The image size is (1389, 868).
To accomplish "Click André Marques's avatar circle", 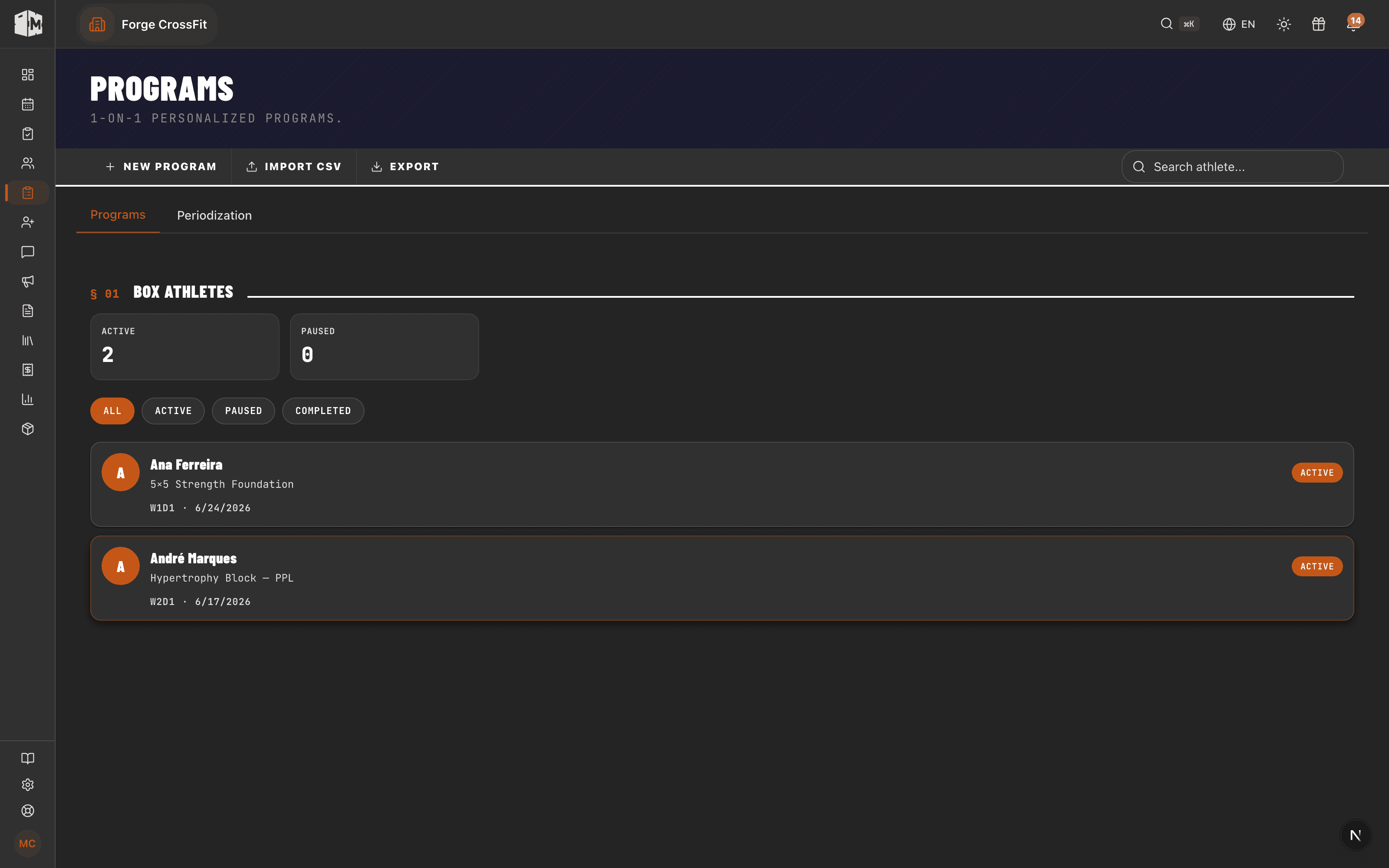I will coord(121,566).
